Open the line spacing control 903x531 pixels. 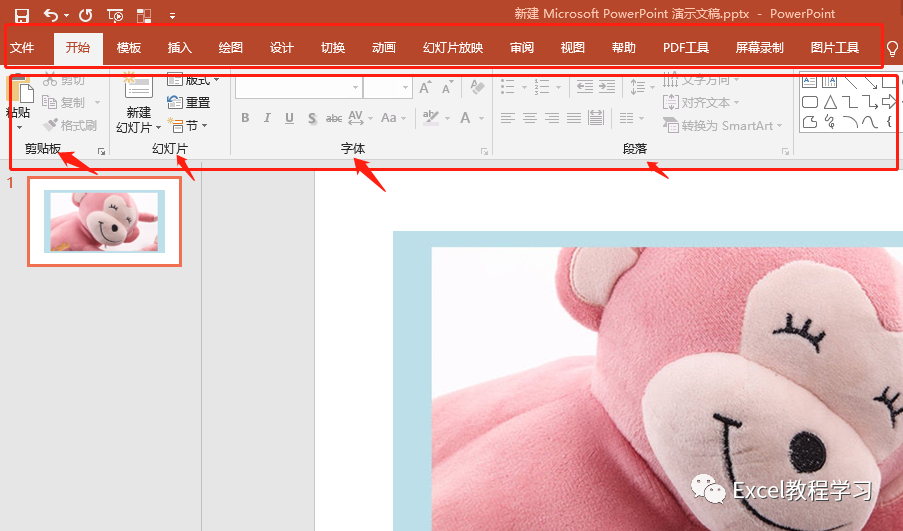642,88
